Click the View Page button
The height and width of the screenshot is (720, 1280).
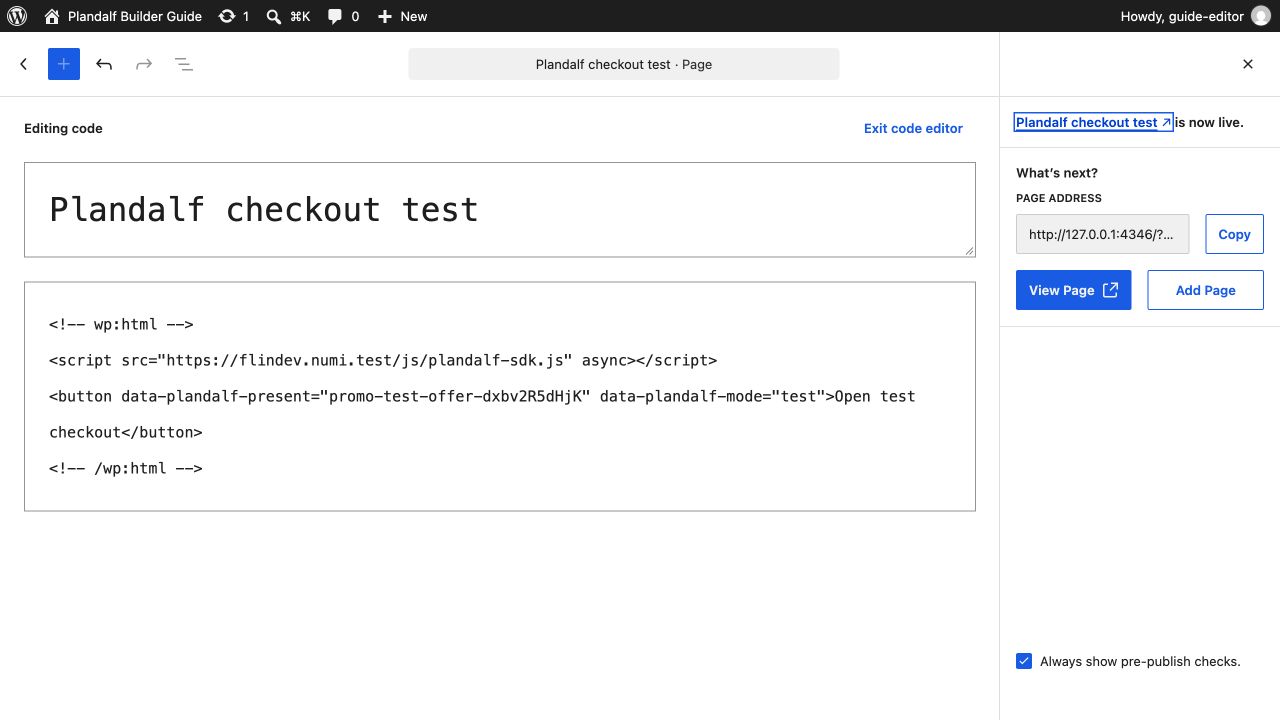point(1074,290)
